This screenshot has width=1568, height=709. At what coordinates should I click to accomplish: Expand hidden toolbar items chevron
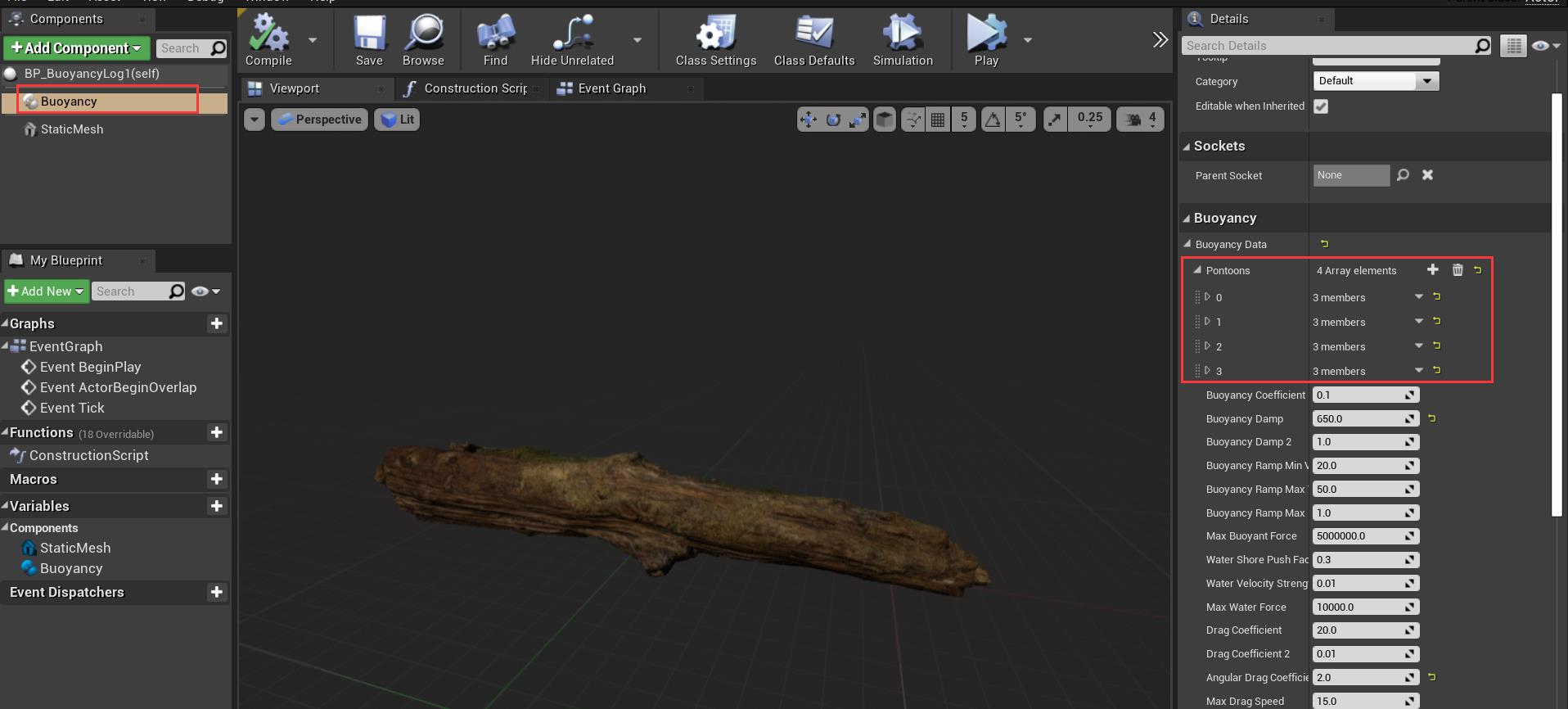pyautogui.click(x=1160, y=39)
